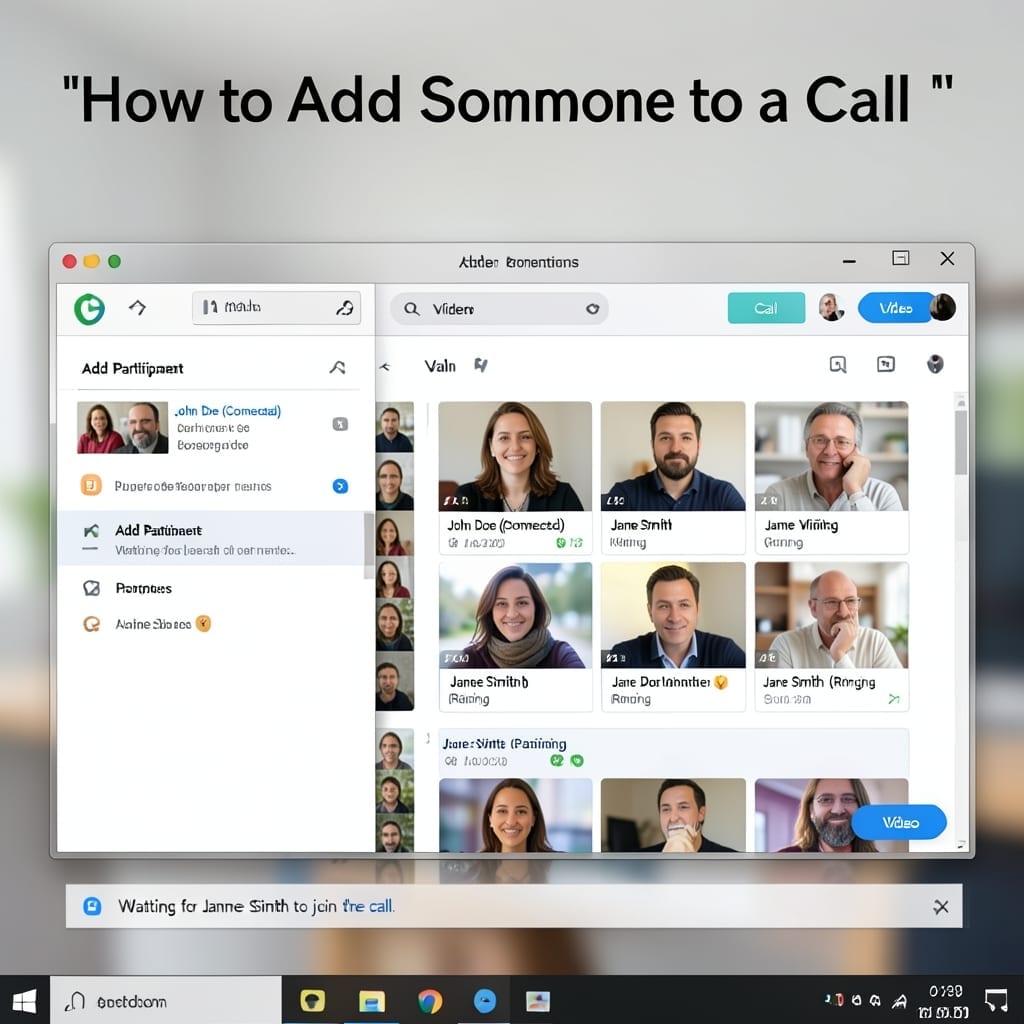Image resolution: width=1024 pixels, height=1024 pixels.
Task: Click the magnifier icon in Videre search bar
Action: pos(411,309)
